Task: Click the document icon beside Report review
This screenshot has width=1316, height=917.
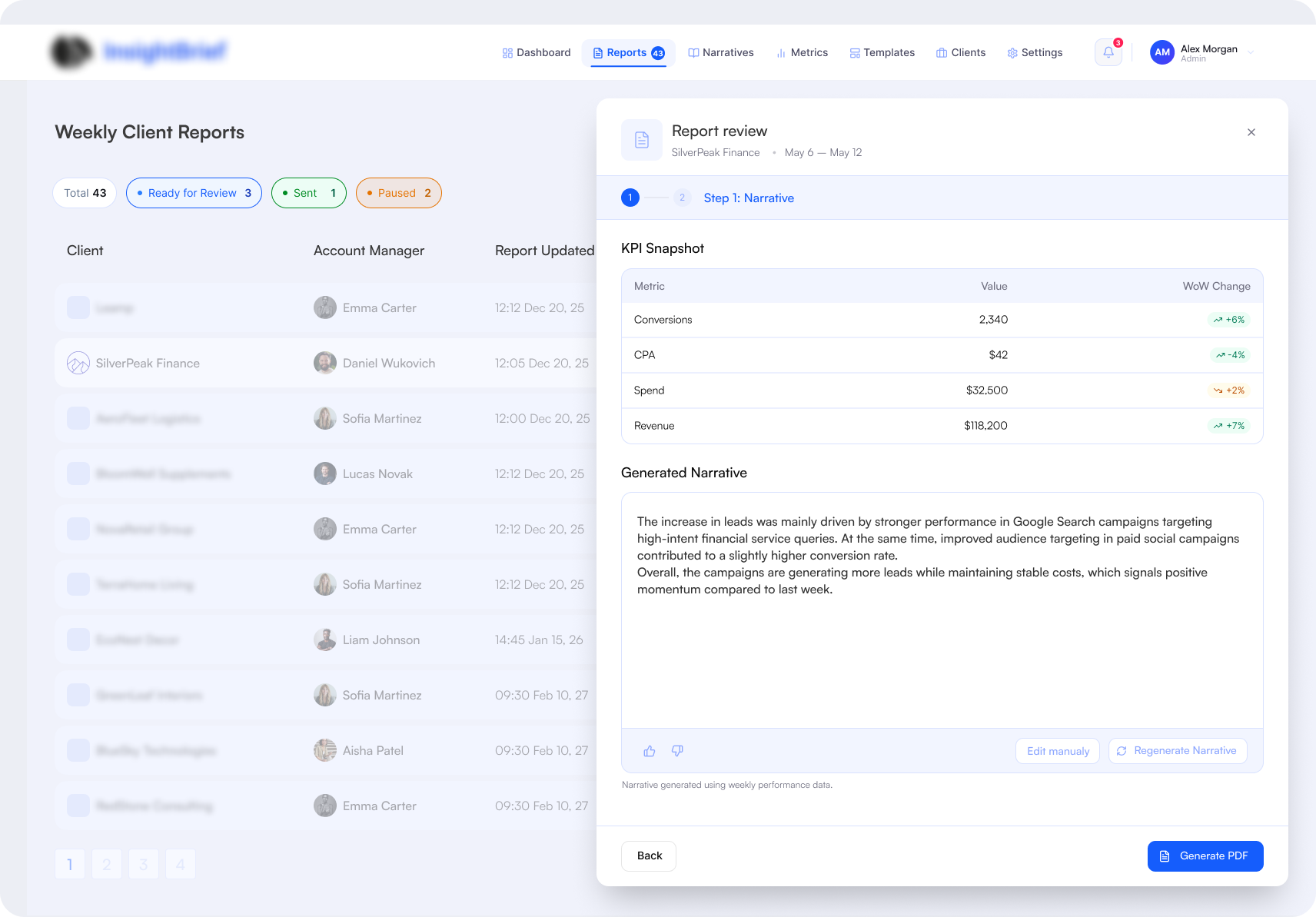Action: point(642,139)
